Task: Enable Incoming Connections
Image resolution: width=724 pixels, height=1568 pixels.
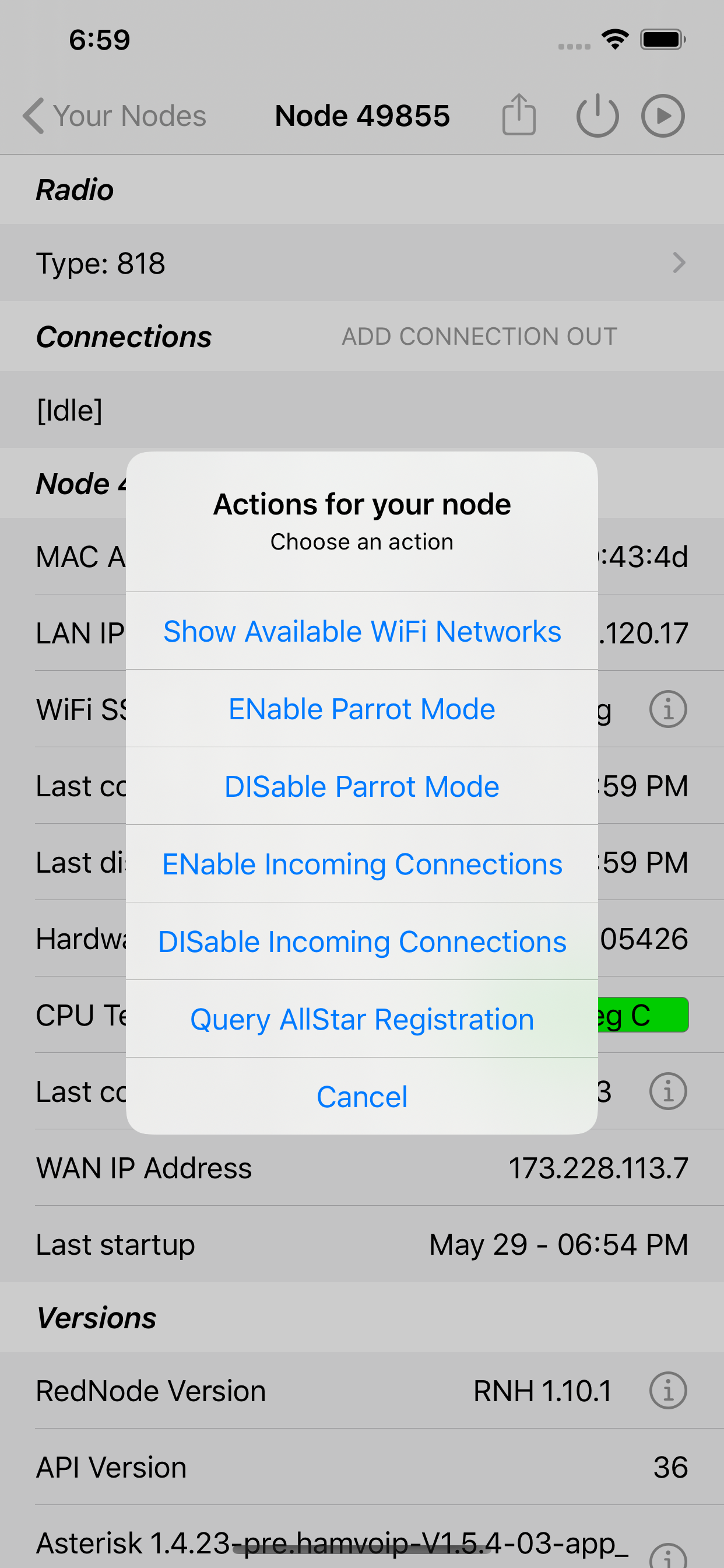Action: [x=361, y=863]
